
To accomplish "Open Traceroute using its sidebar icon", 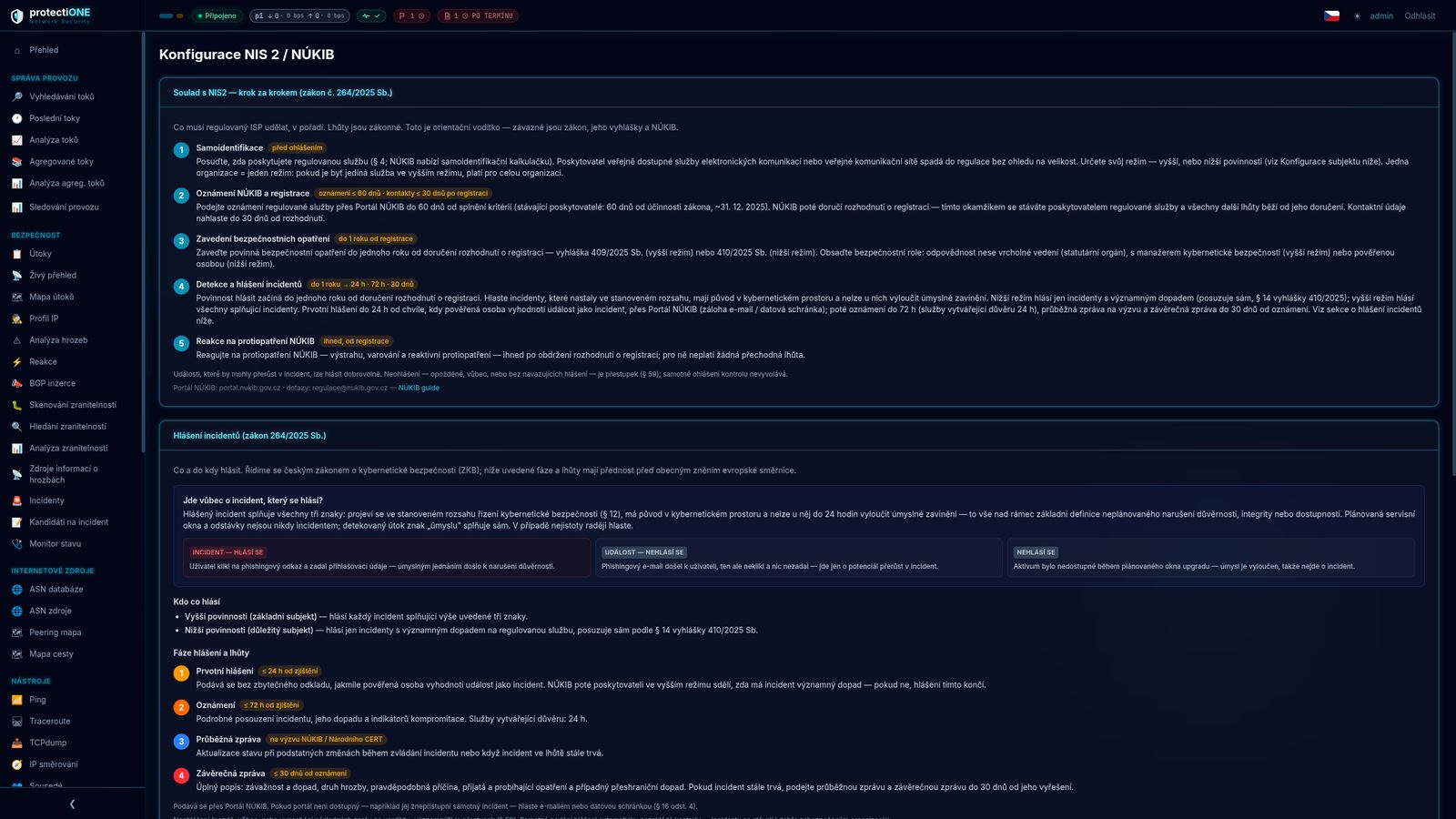I will [16, 722].
